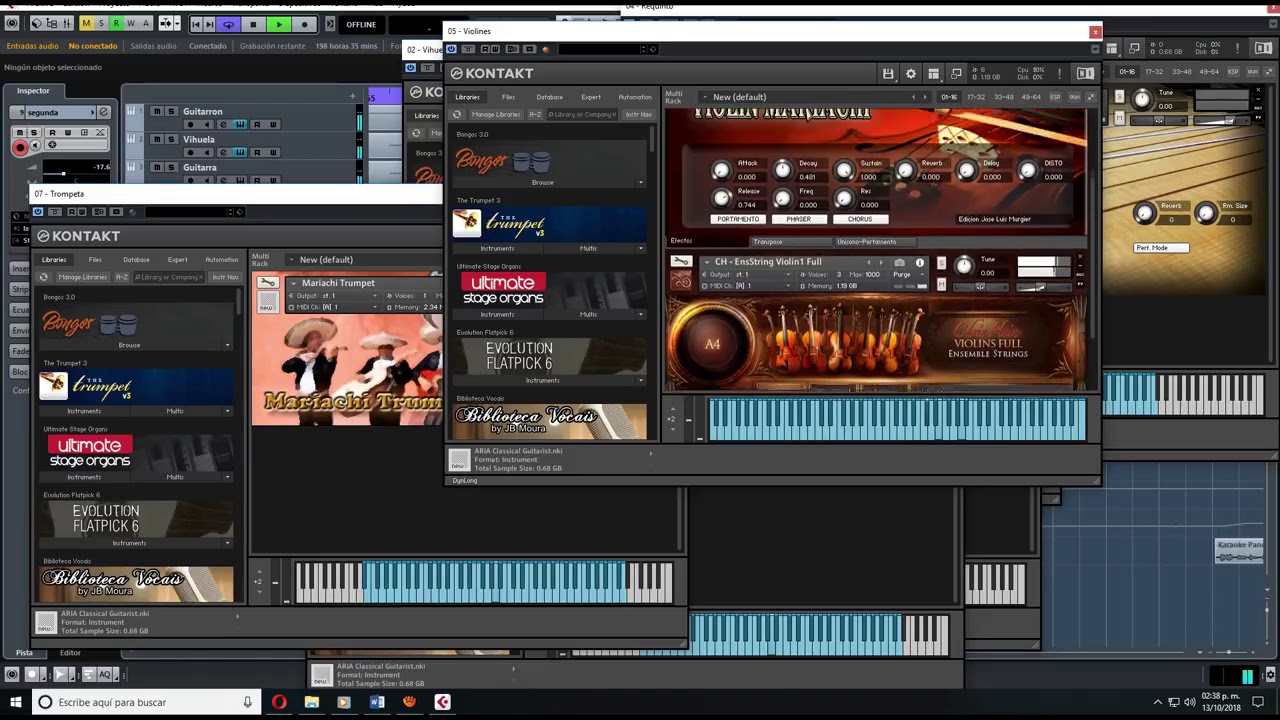
Task: Toggle PHASER button on violin instrument
Action: 798,219
